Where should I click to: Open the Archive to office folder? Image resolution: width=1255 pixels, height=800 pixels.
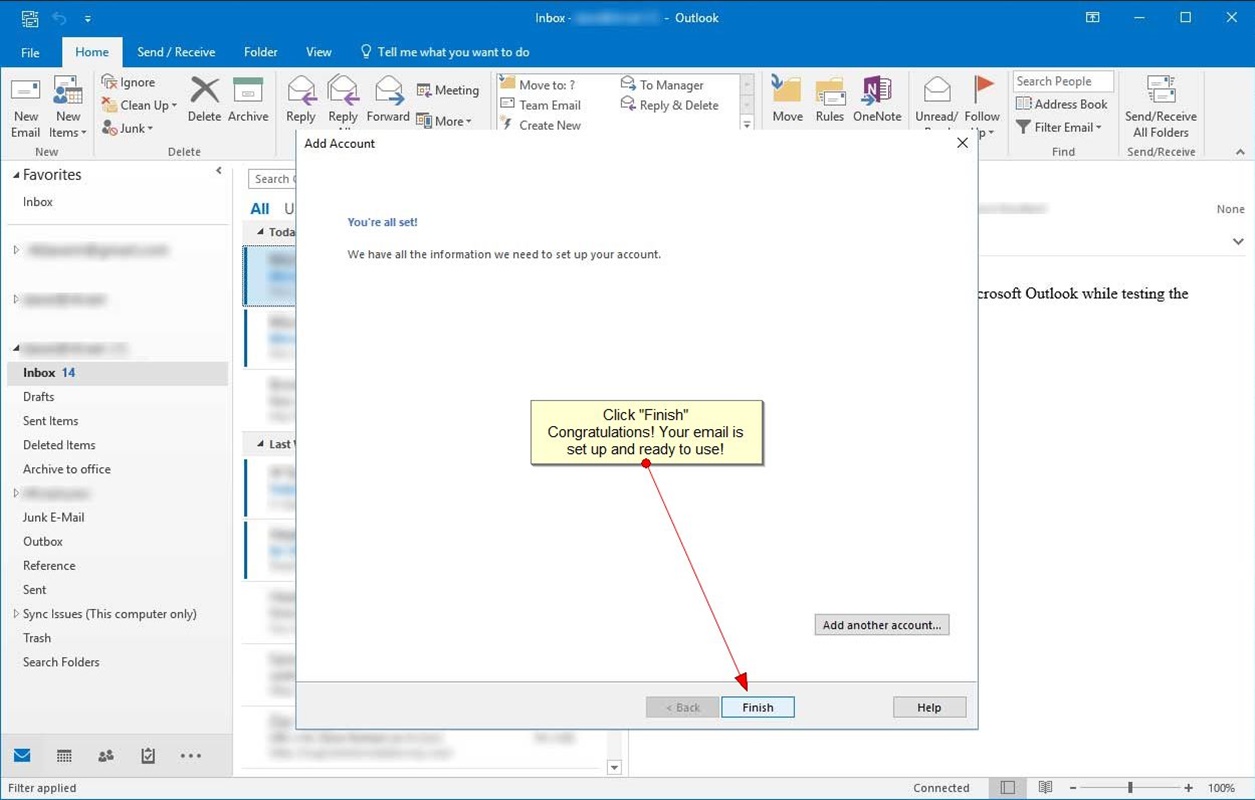coord(67,469)
